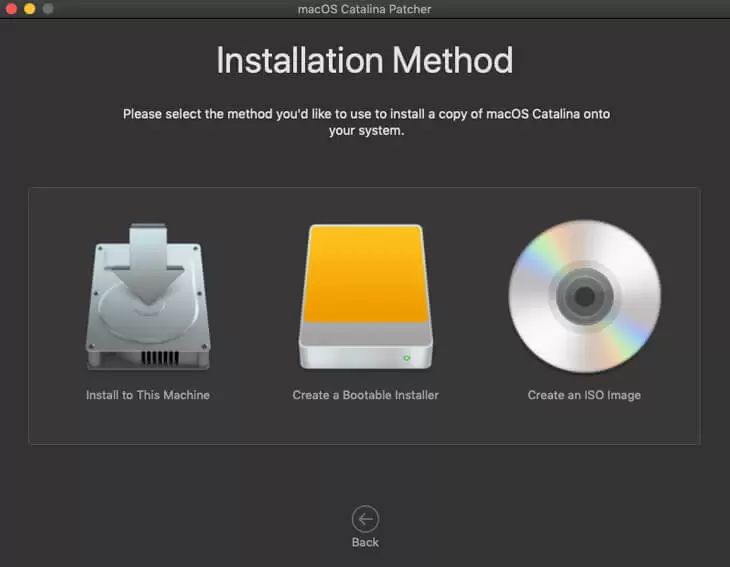Screen dimensions: 730x567
Task: Click the downward arrow on the hard drive icon
Action: [x=148, y=264]
